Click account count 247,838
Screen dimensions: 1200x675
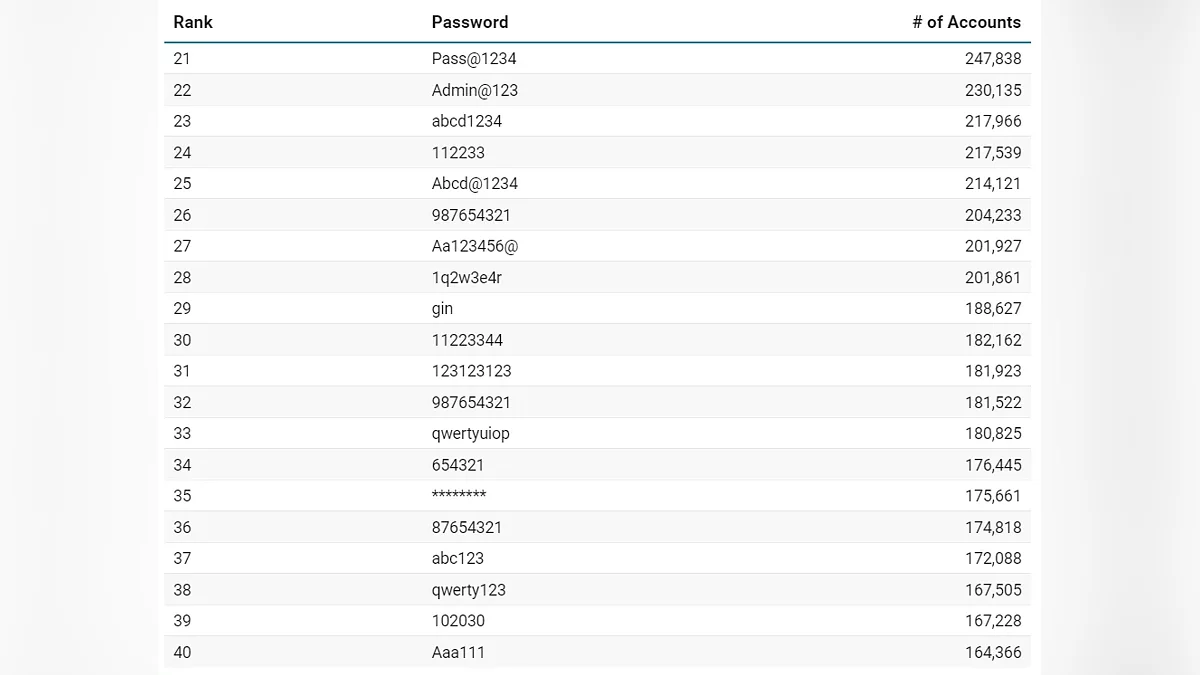point(993,59)
